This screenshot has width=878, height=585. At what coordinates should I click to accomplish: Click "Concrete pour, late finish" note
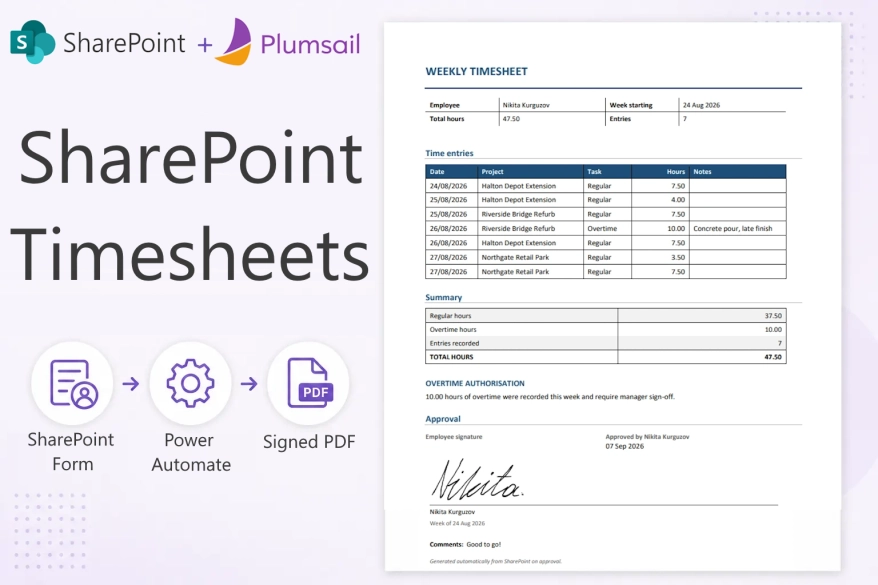(x=732, y=228)
